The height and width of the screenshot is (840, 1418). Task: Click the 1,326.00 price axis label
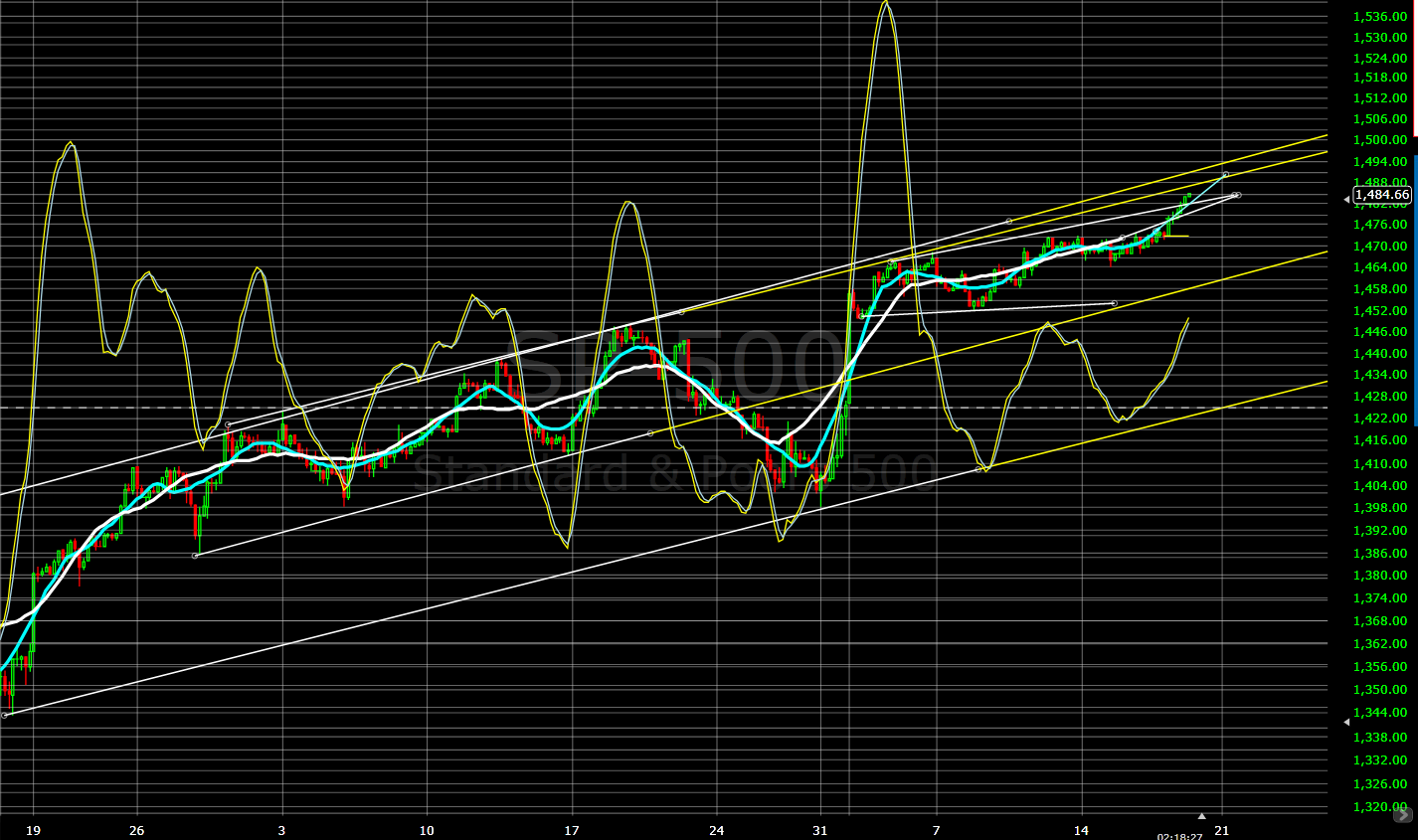click(x=1380, y=783)
